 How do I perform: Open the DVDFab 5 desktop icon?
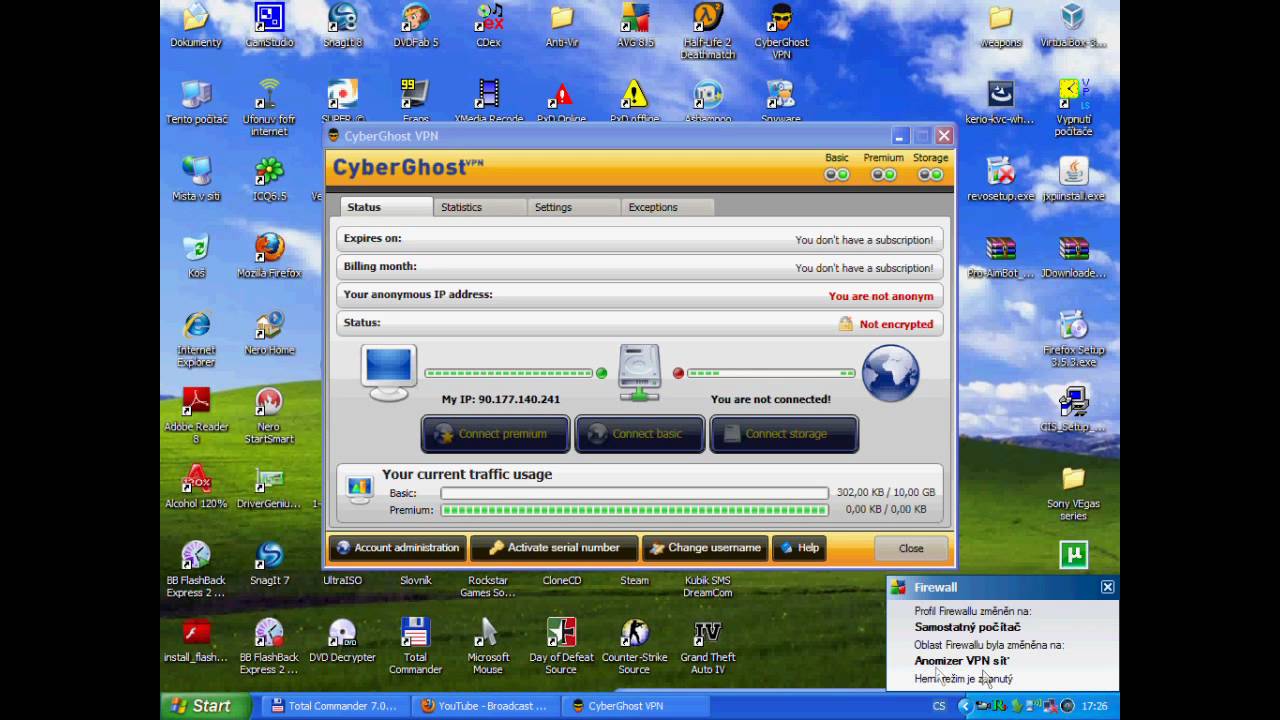point(415,26)
